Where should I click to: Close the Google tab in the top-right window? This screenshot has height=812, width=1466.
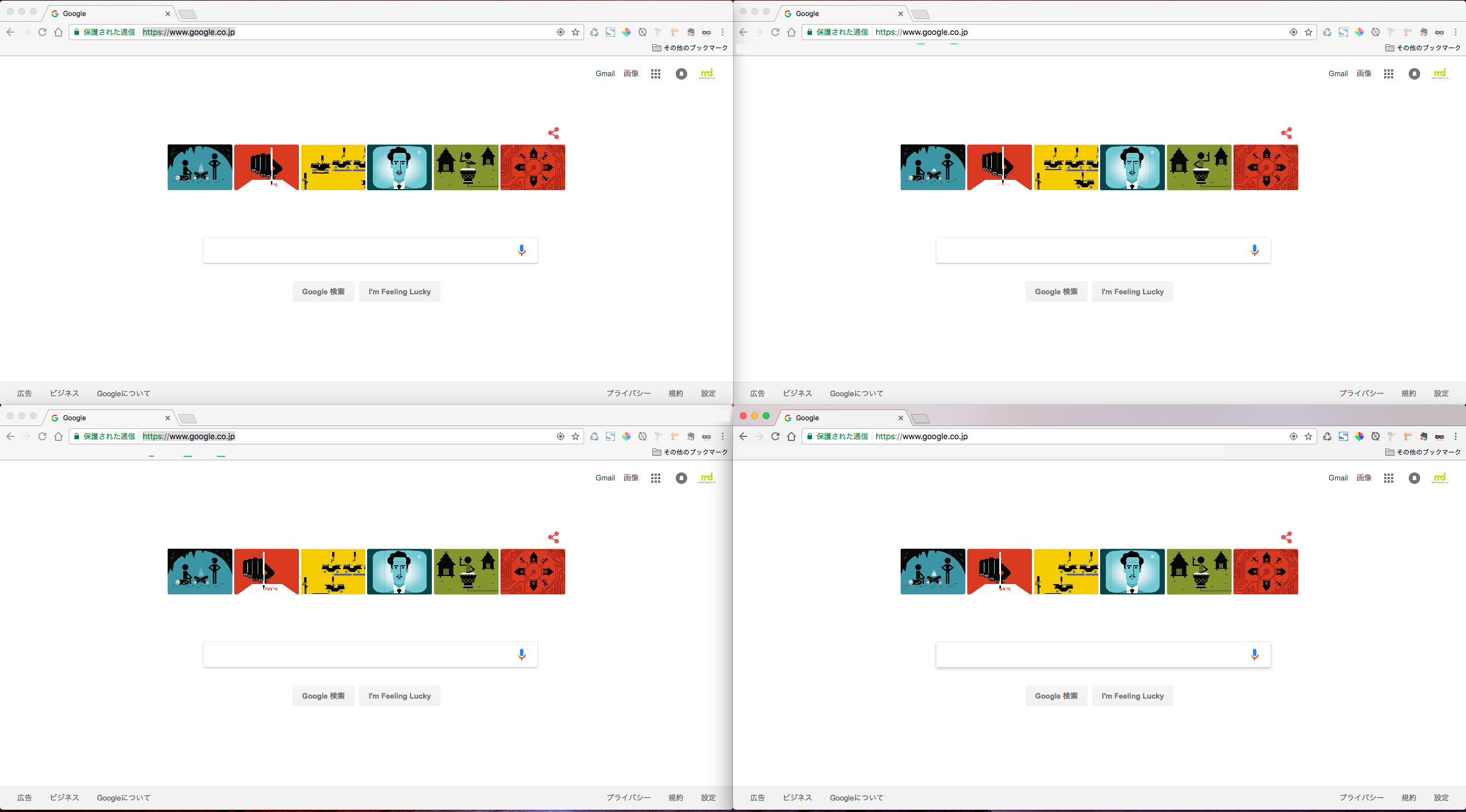click(x=901, y=14)
